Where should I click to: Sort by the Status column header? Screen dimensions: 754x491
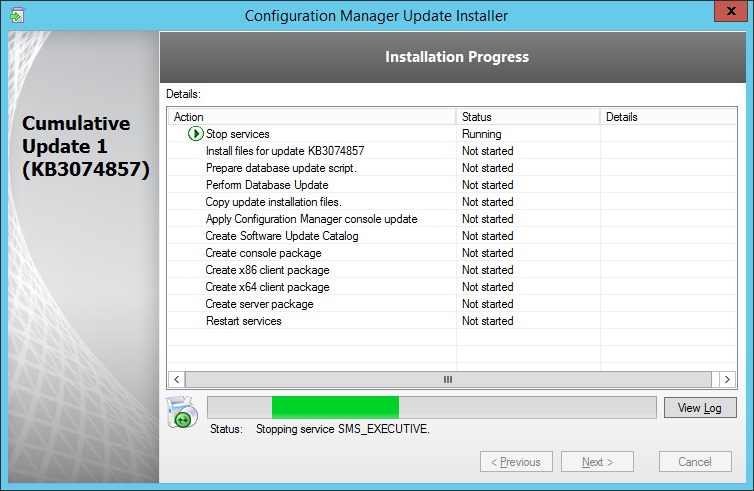(527, 117)
